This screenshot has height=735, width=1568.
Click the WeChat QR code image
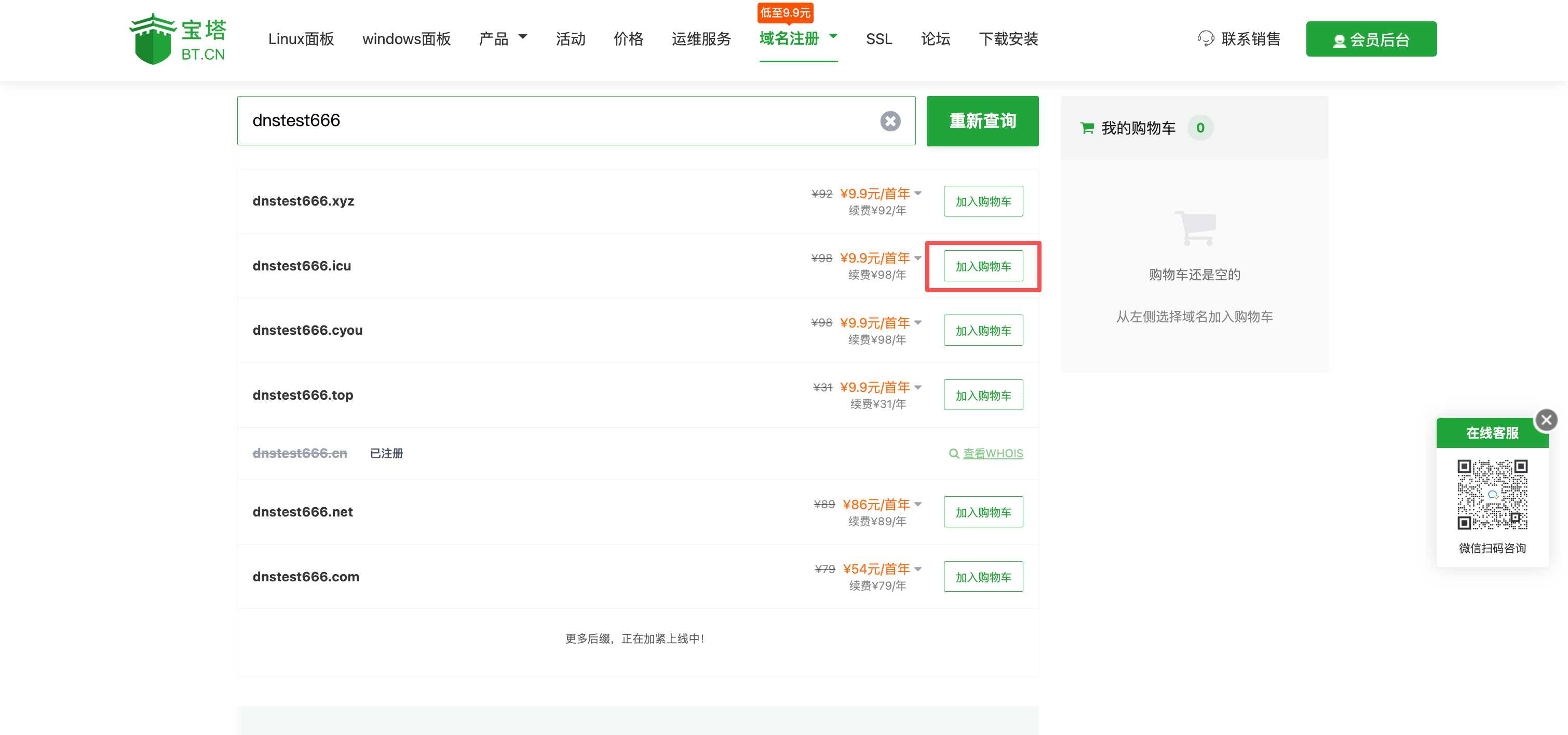tap(1492, 494)
